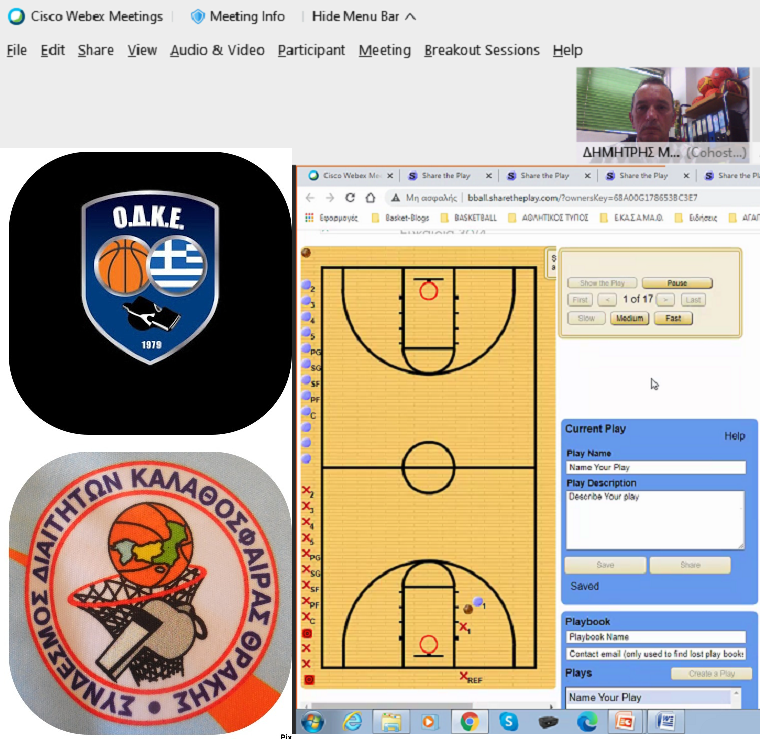Click the Pause playback button
This screenshot has width=760, height=740.
pos(677,283)
